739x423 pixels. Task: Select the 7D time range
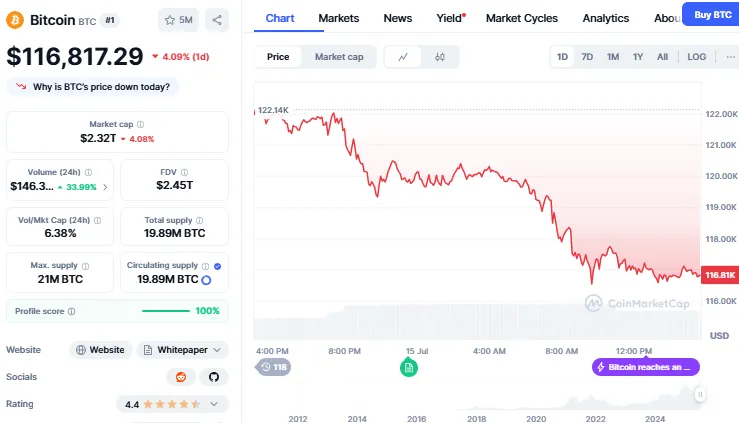tap(587, 57)
